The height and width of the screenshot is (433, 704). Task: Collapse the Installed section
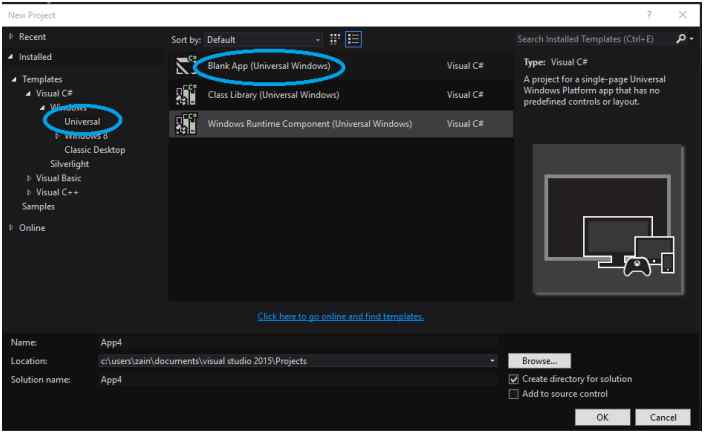tap(11, 57)
